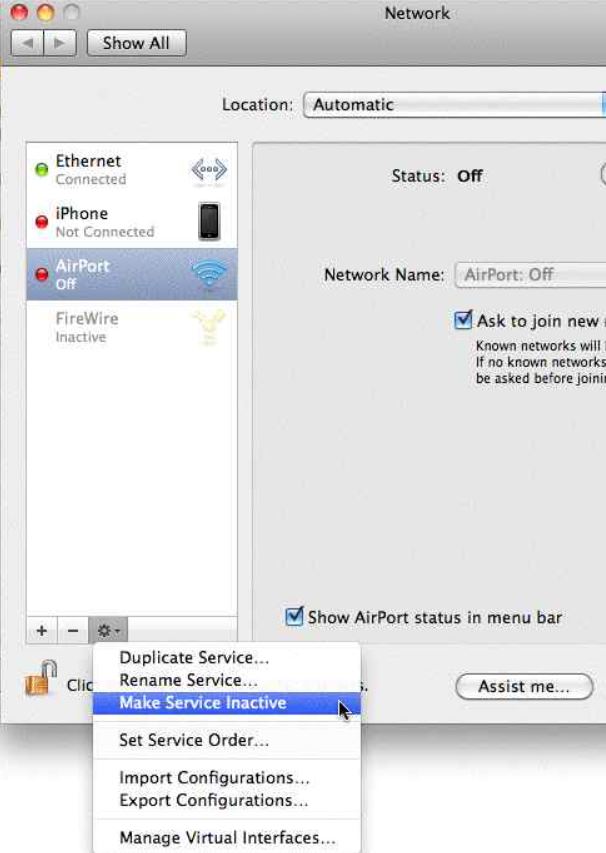This screenshot has height=853, width=606.
Task: Click the Assist me button
Action: tap(524, 687)
